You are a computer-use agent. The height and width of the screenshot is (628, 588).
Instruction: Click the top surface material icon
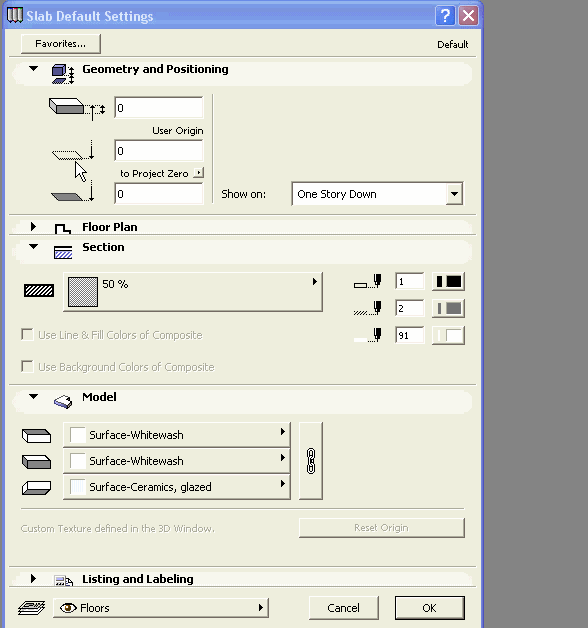click(36, 436)
